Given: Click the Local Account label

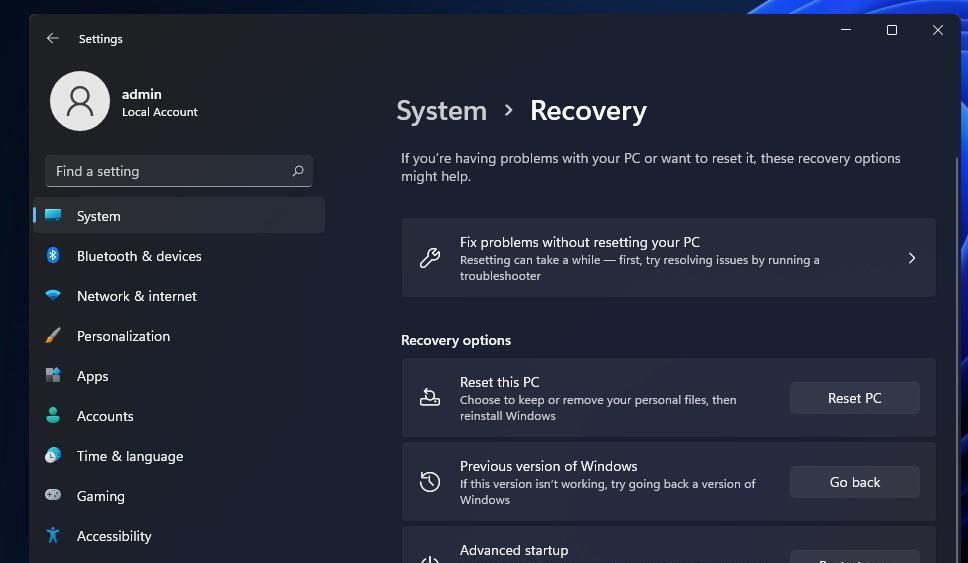Looking at the screenshot, I should tap(160, 112).
